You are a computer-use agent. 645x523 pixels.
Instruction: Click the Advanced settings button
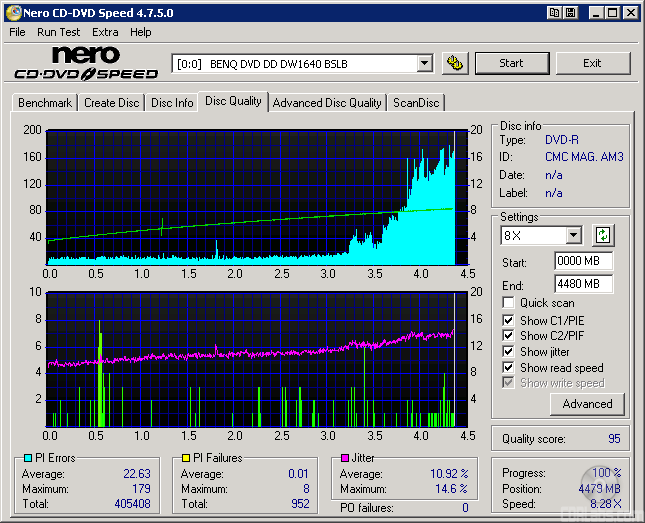pos(587,404)
